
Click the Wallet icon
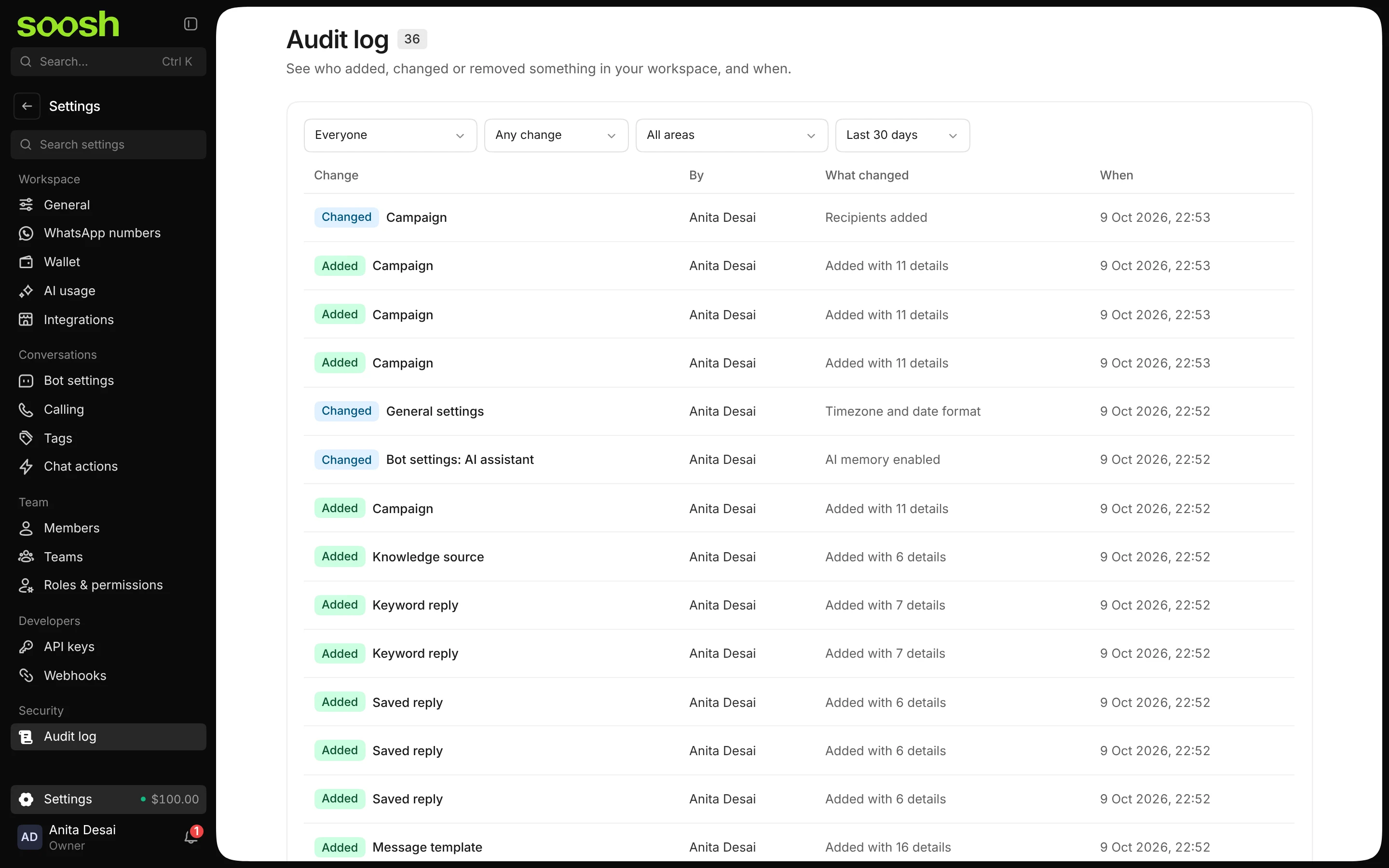click(x=26, y=262)
